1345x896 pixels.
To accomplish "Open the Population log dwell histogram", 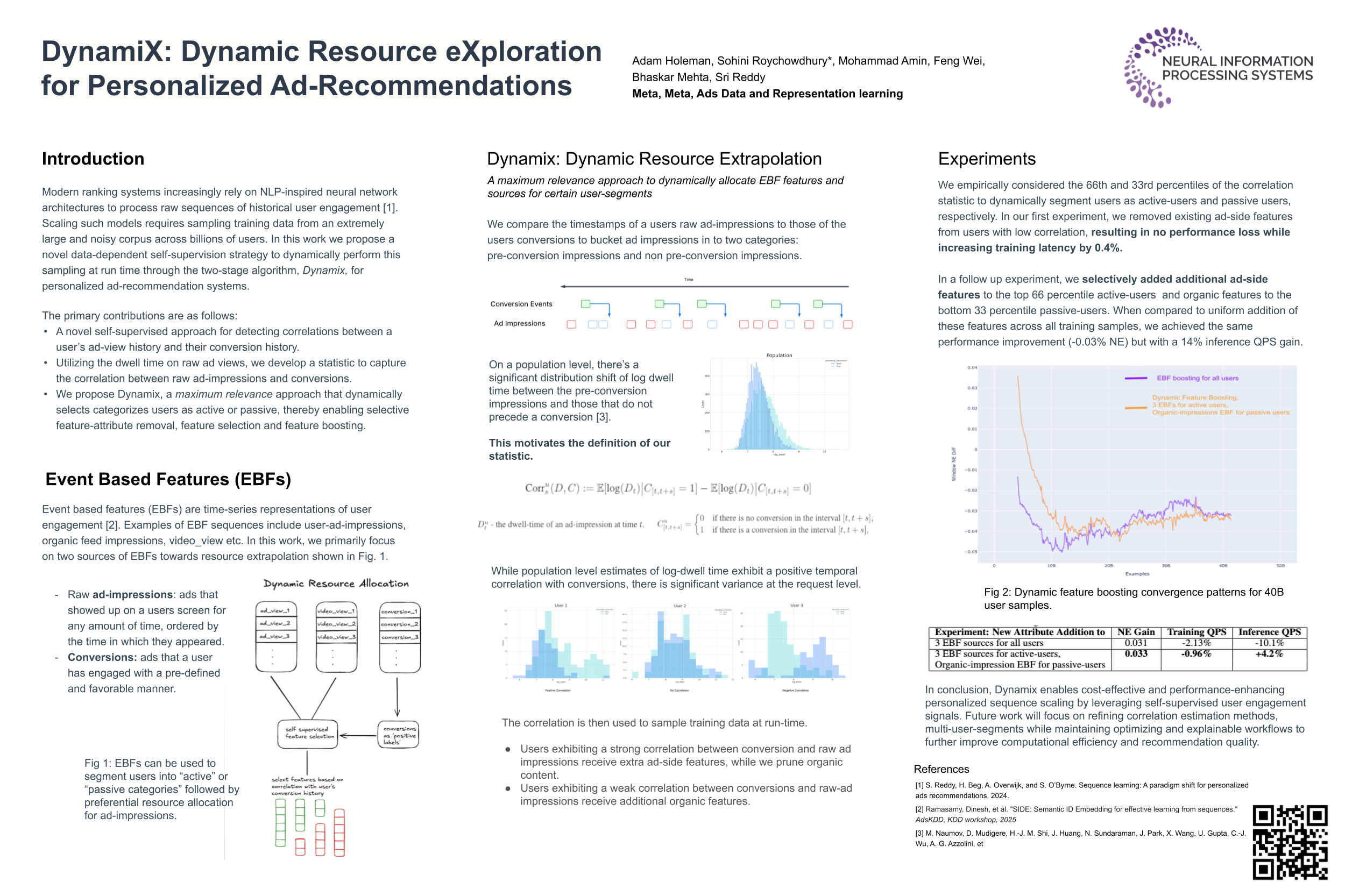I will point(778,404).
